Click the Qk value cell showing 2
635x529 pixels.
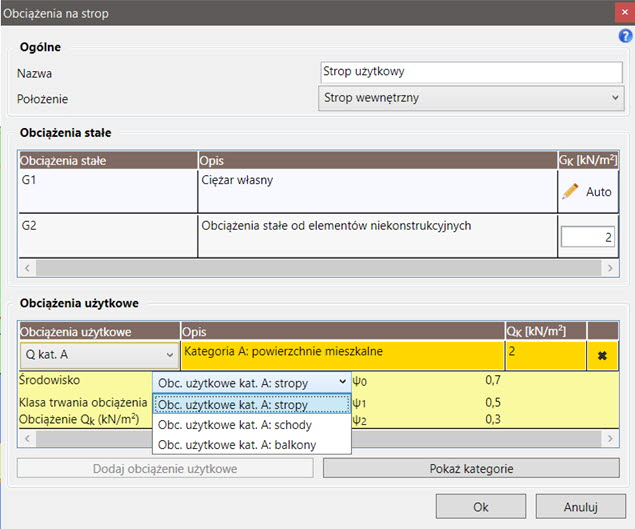545,355
